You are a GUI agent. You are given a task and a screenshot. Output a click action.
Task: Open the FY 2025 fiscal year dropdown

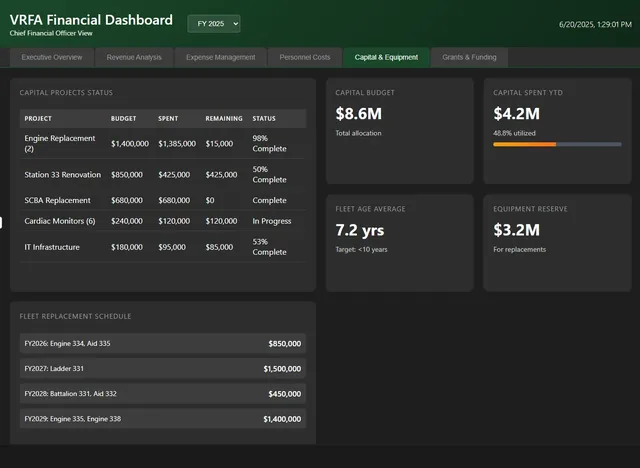click(214, 24)
